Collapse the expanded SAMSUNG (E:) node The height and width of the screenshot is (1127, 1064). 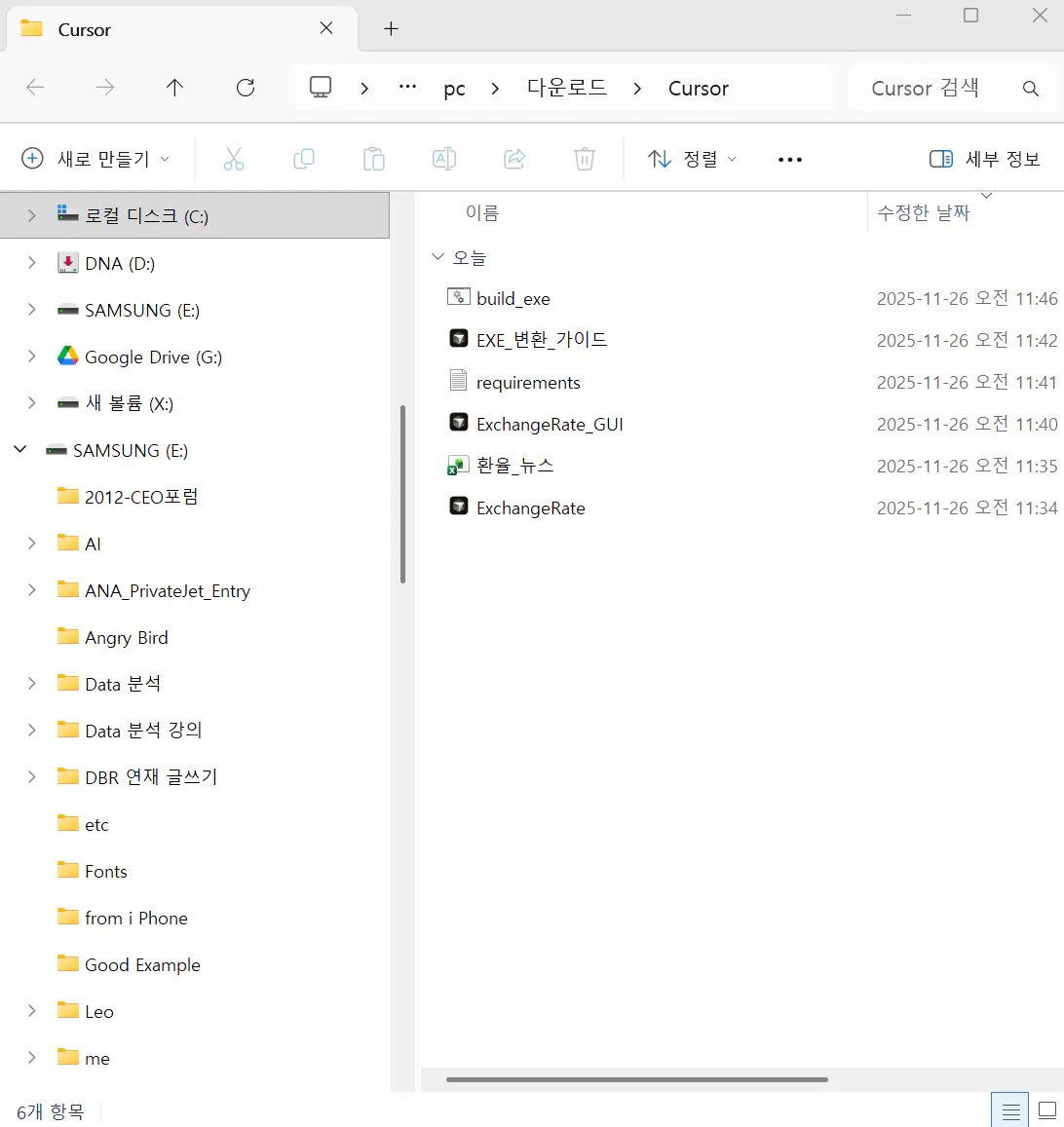pyautogui.click(x=20, y=449)
